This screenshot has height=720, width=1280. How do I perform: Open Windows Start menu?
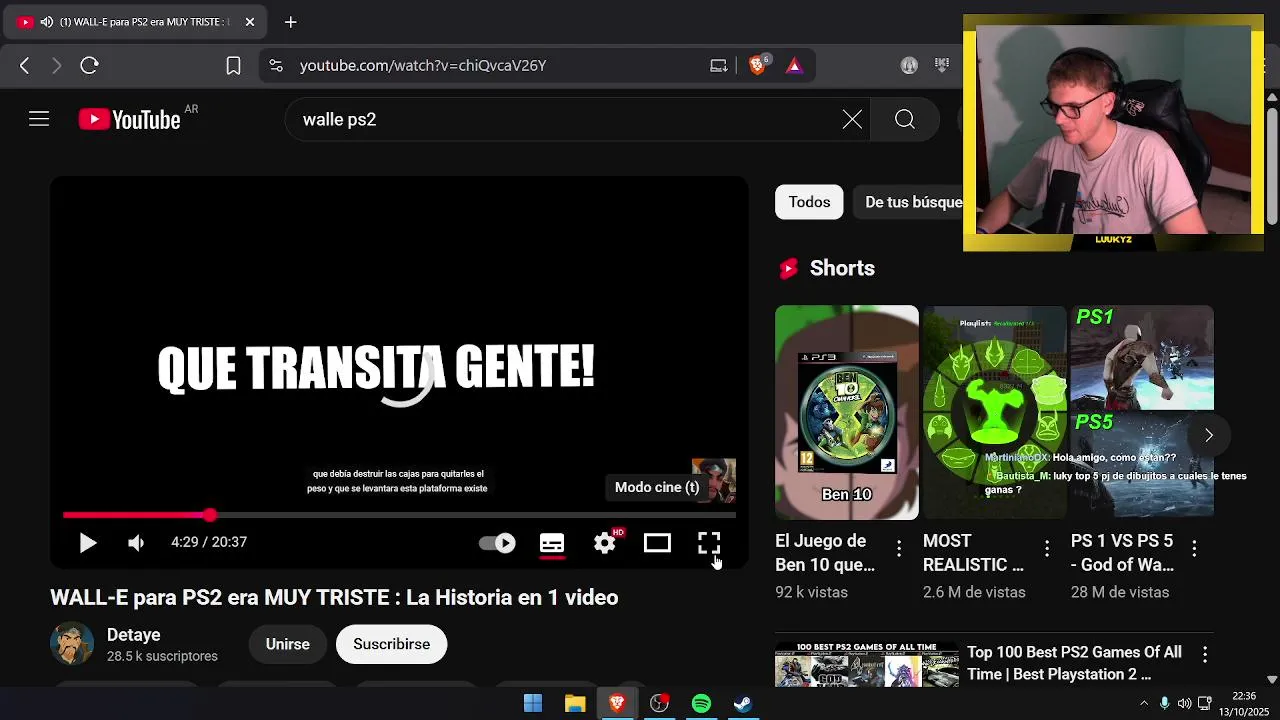coord(533,703)
